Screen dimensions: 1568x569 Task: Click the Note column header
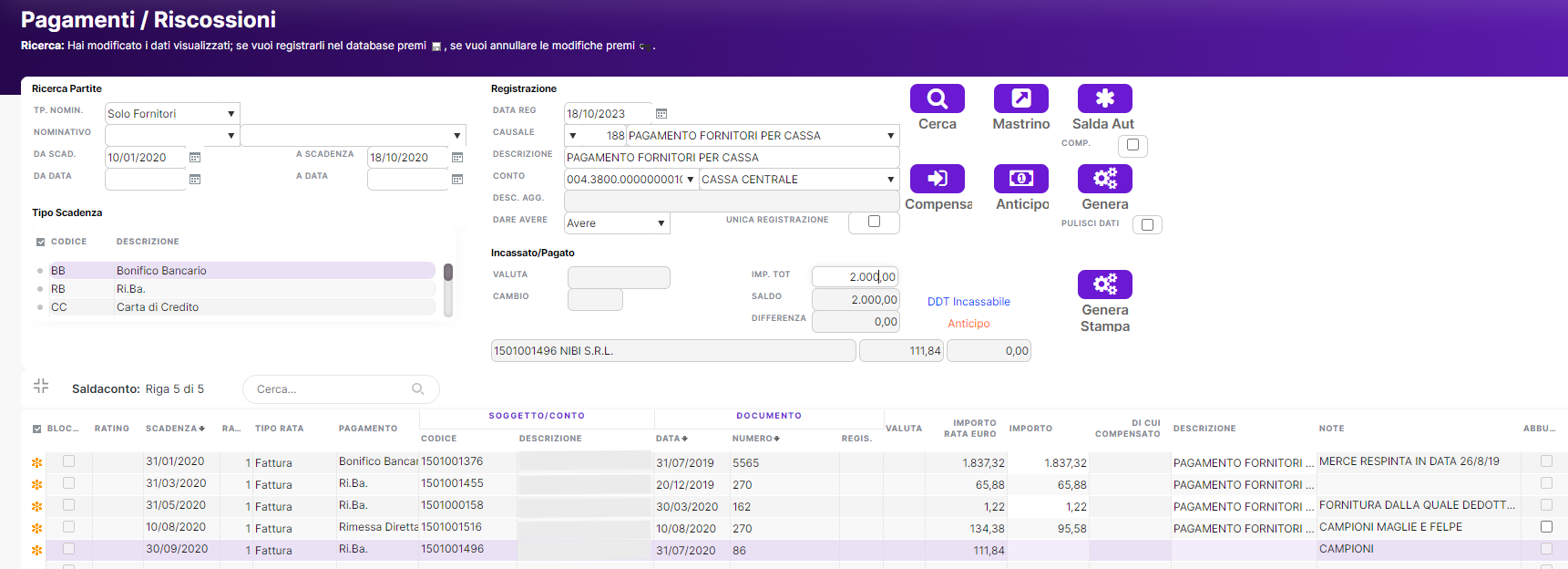(1331, 429)
